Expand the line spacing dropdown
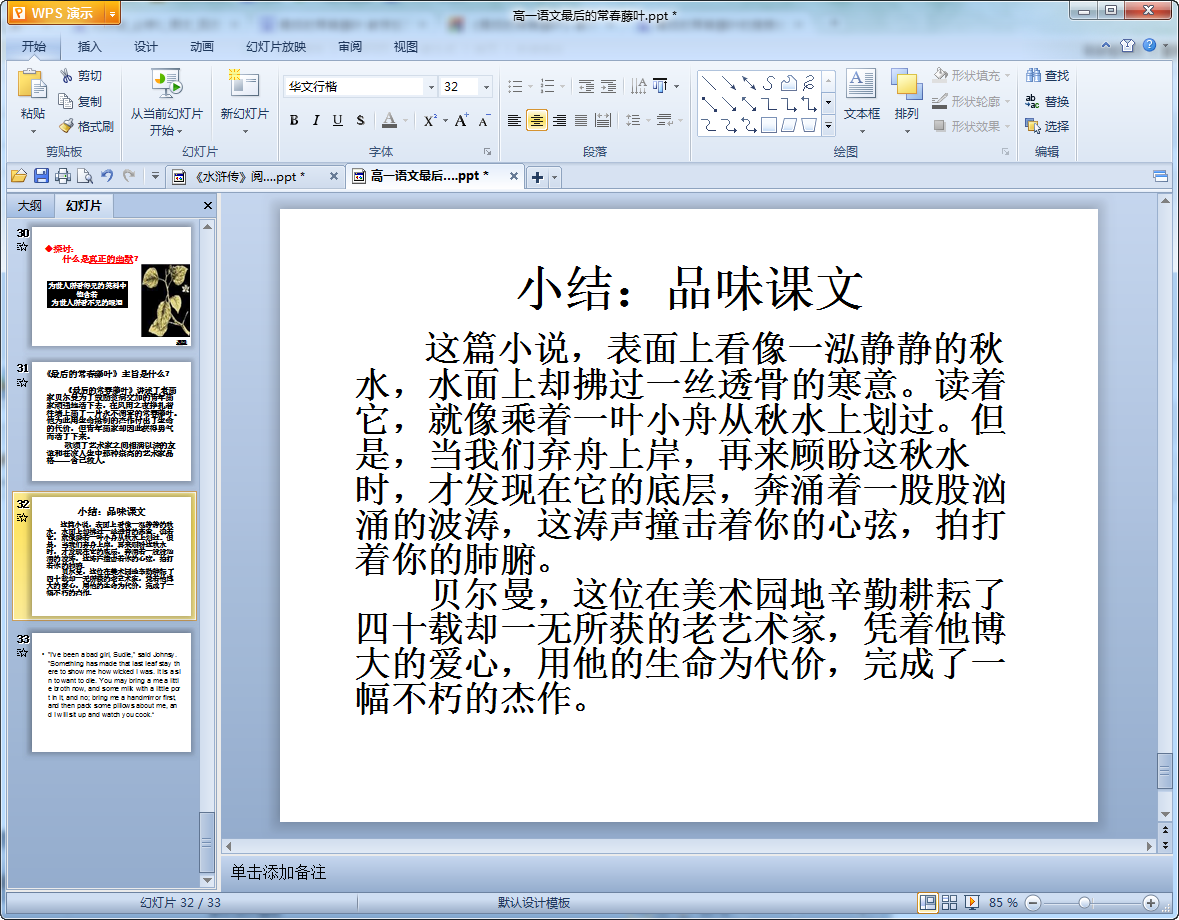 click(x=648, y=120)
